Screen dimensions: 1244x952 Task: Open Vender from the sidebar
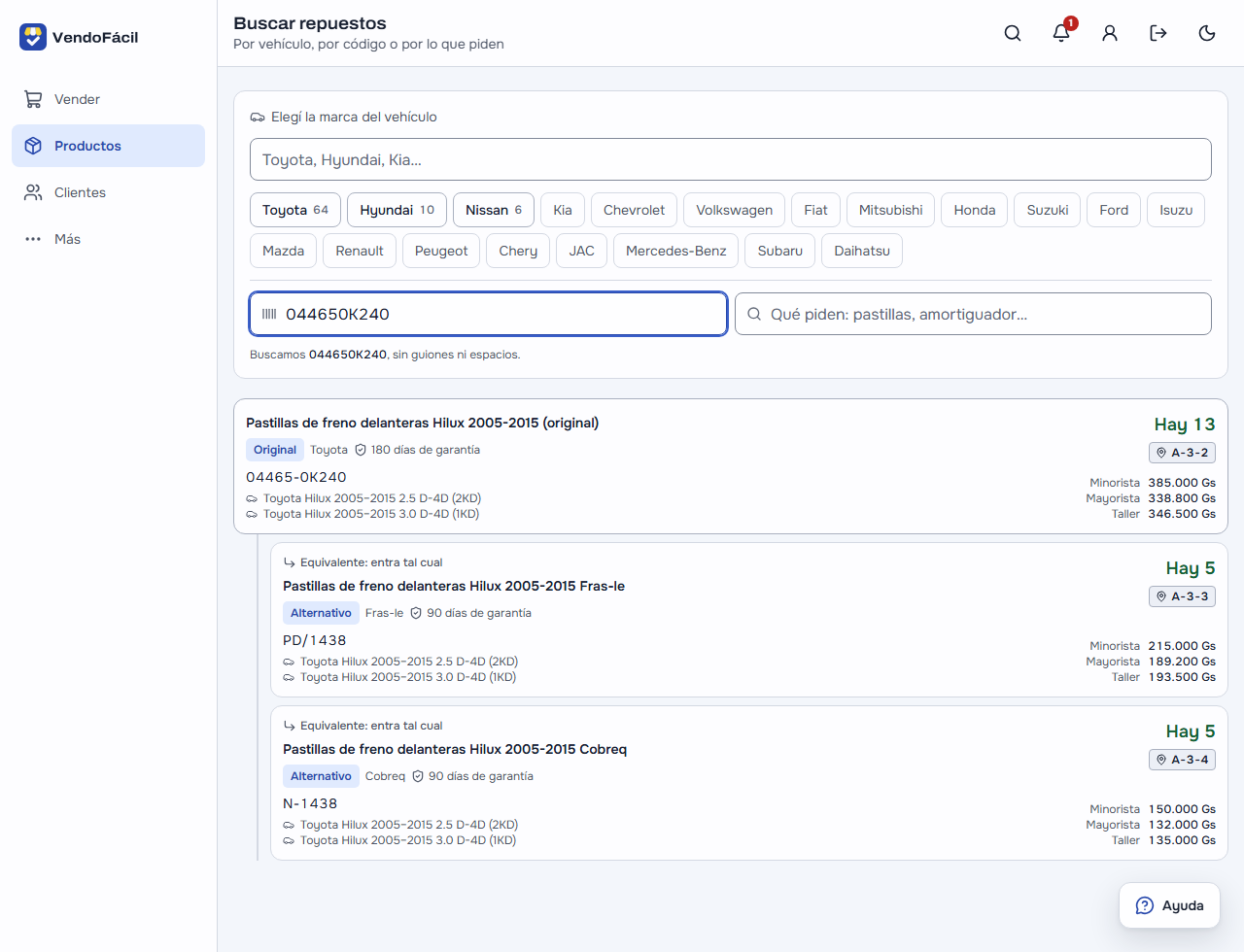point(108,99)
